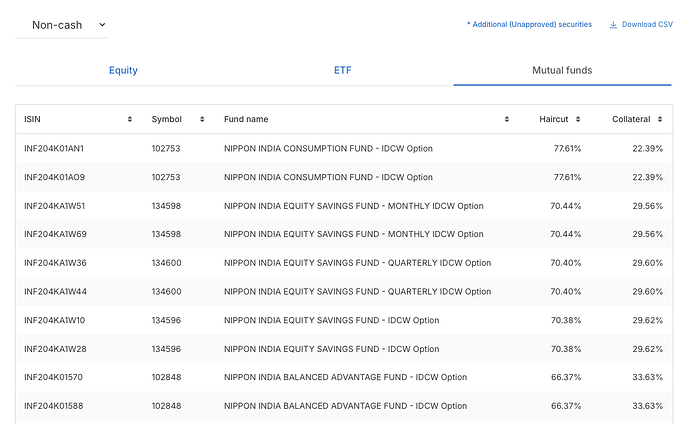690x424 pixels.
Task: Sort by Haircut column arrows
Action: [578, 119]
